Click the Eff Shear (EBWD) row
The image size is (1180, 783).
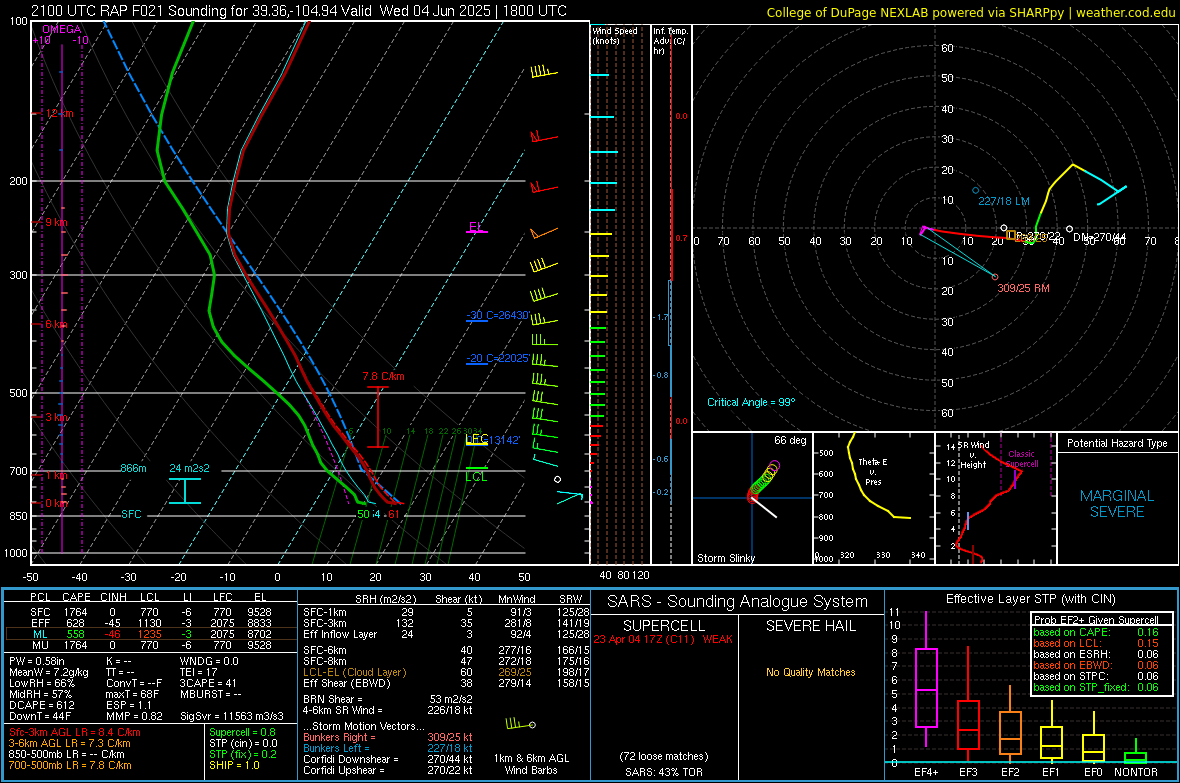pos(446,684)
